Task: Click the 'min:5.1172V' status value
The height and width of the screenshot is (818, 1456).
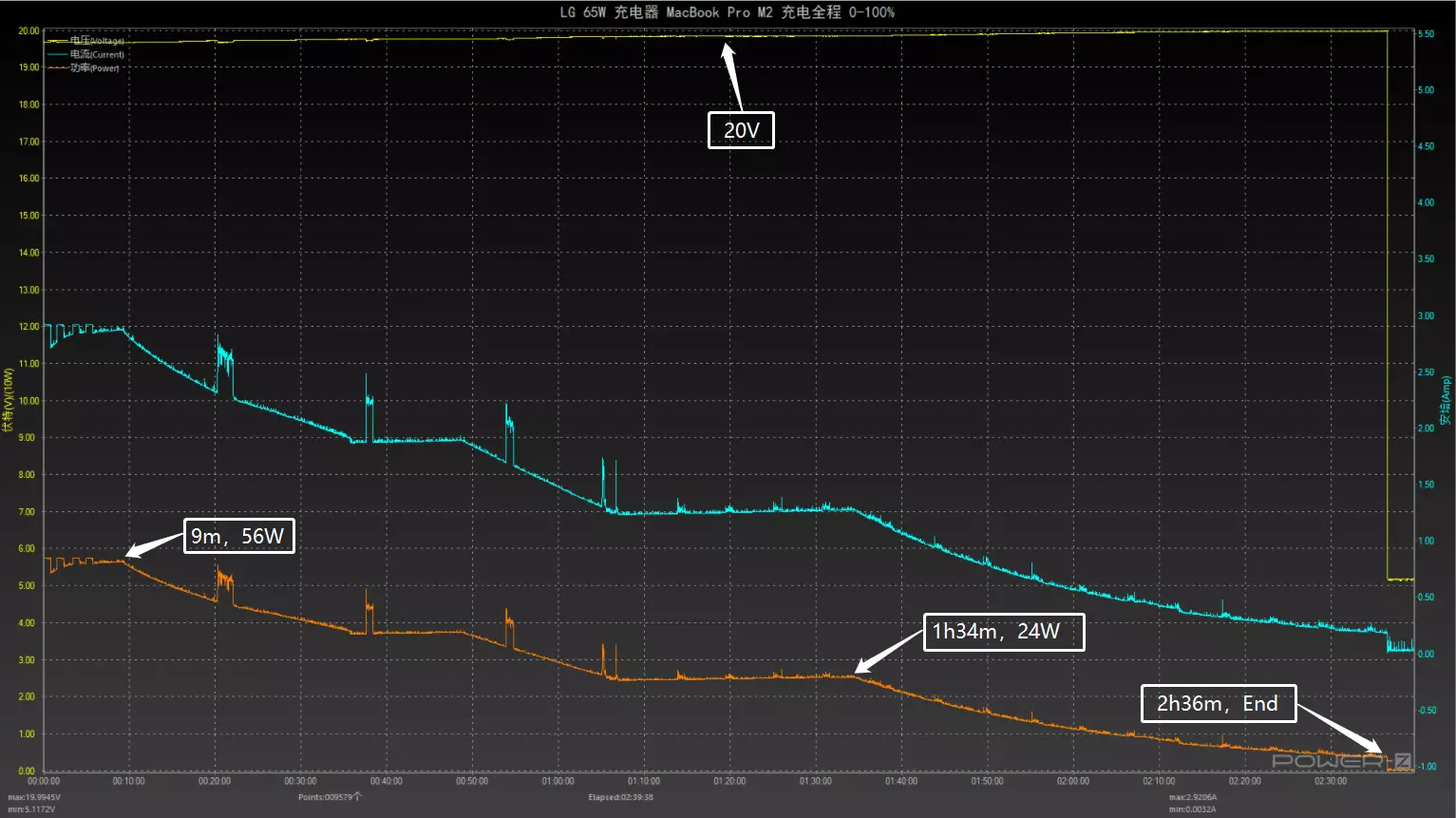Action: click(31, 809)
